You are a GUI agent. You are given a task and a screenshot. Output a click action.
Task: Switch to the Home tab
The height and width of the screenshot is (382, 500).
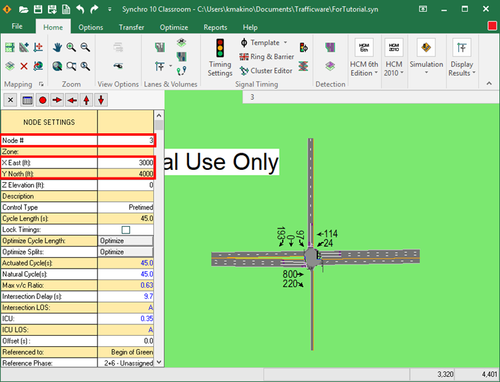click(x=53, y=27)
